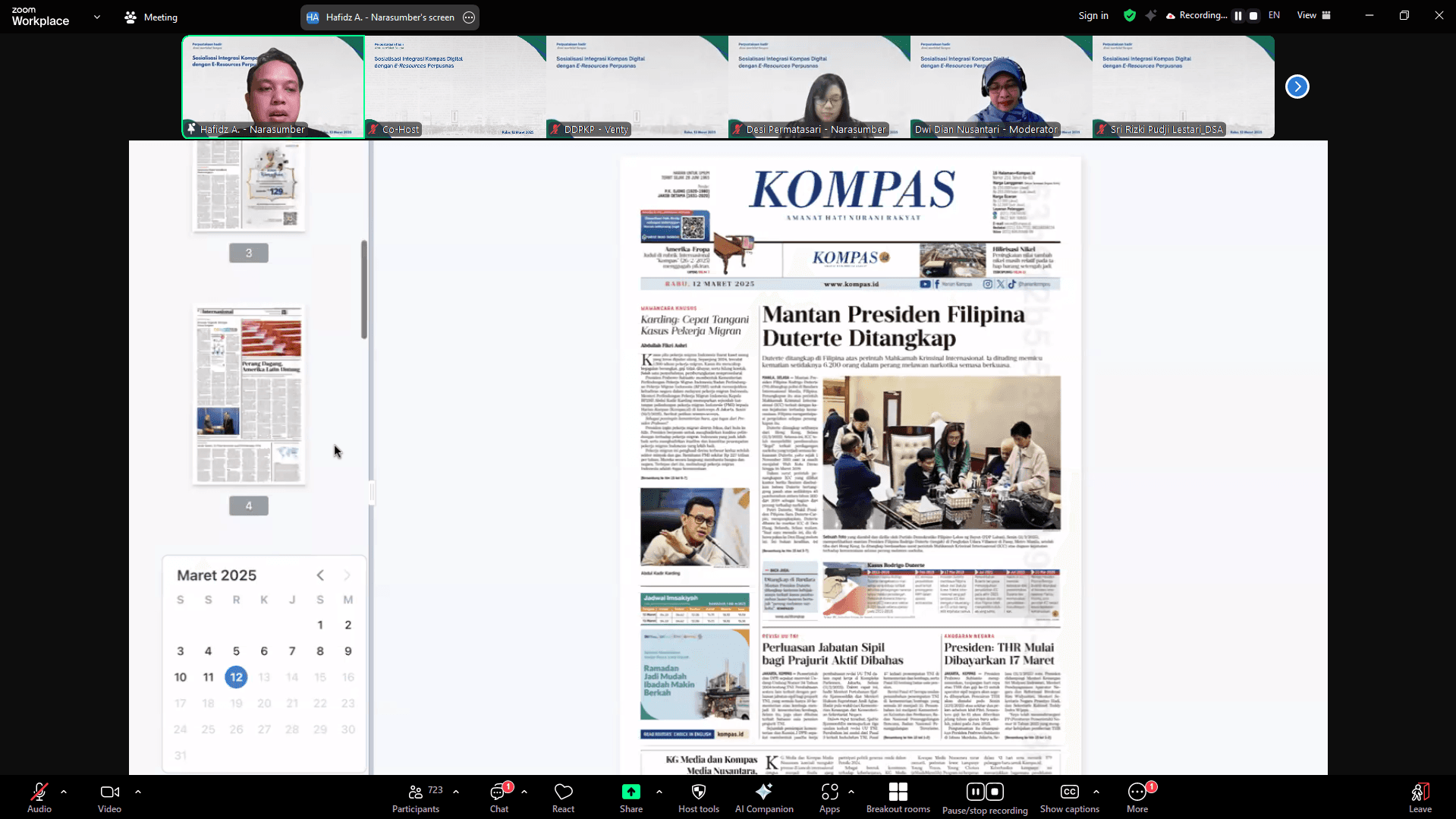Pause recording via top recording indicator
The width and height of the screenshot is (1456, 819).
(1238, 15)
